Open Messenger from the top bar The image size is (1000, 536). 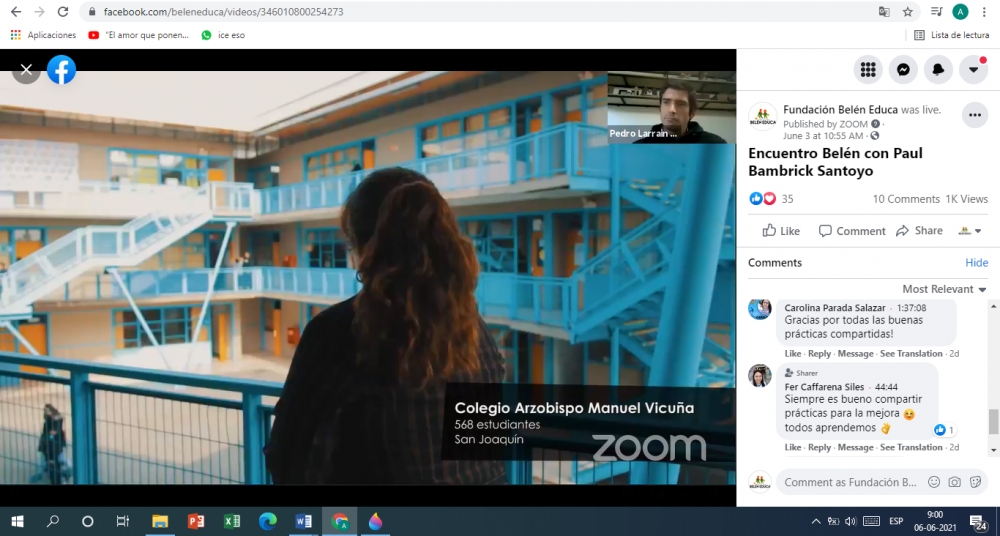tap(903, 70)
